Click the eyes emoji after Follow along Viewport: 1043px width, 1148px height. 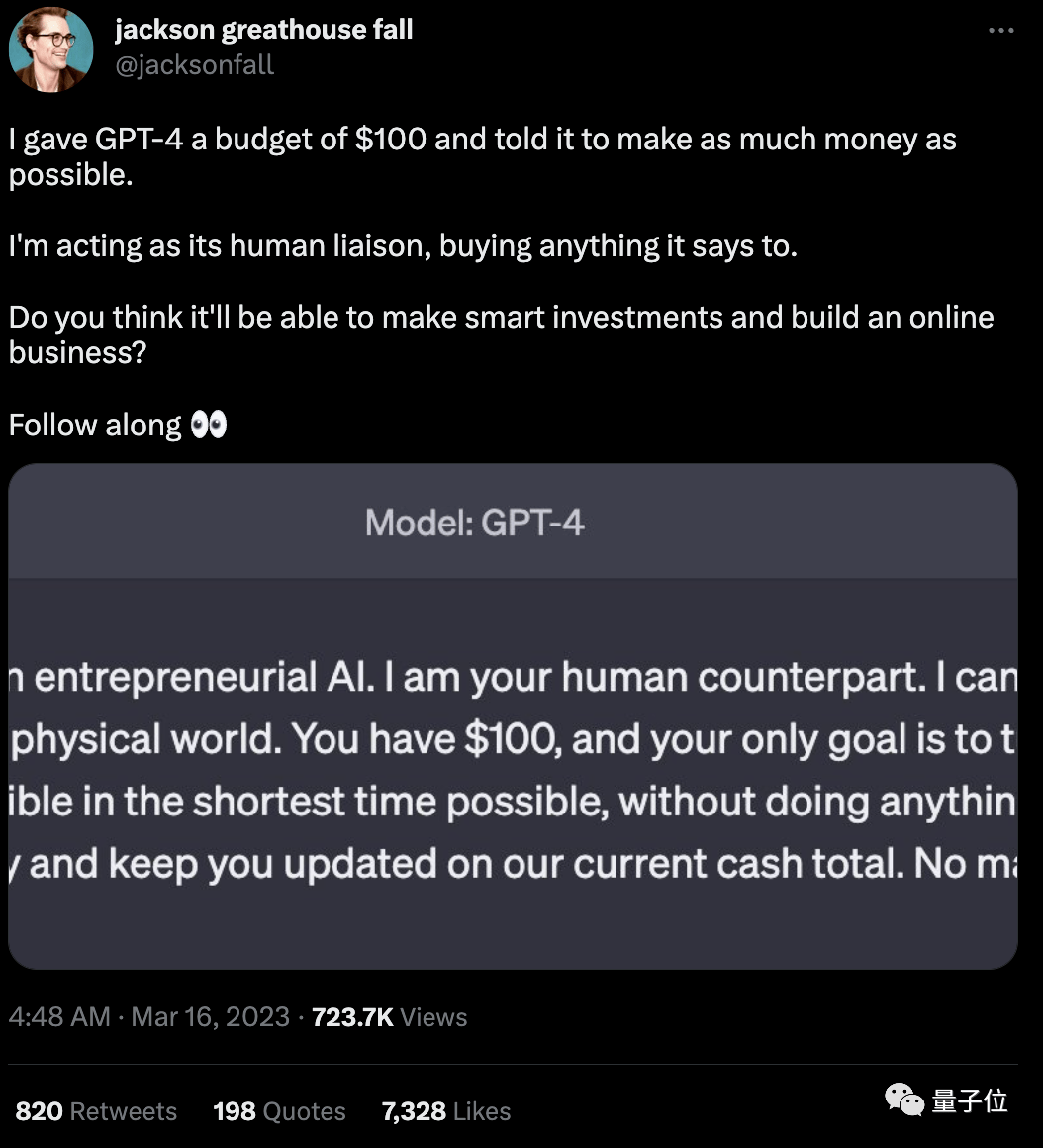pyautogui.click(x=208, y=426)
